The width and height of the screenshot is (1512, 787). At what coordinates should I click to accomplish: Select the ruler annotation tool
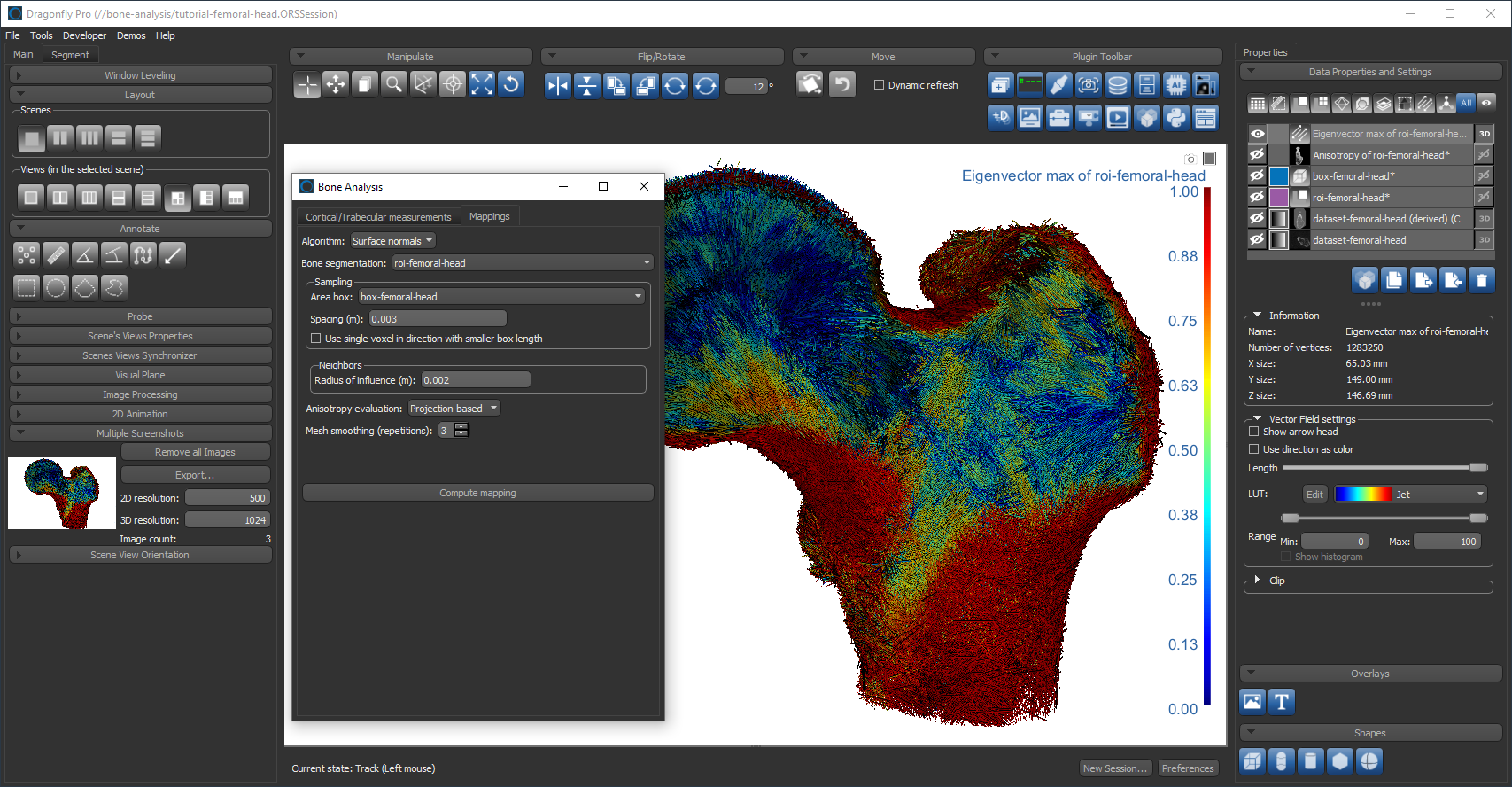[x=56, y=256]
